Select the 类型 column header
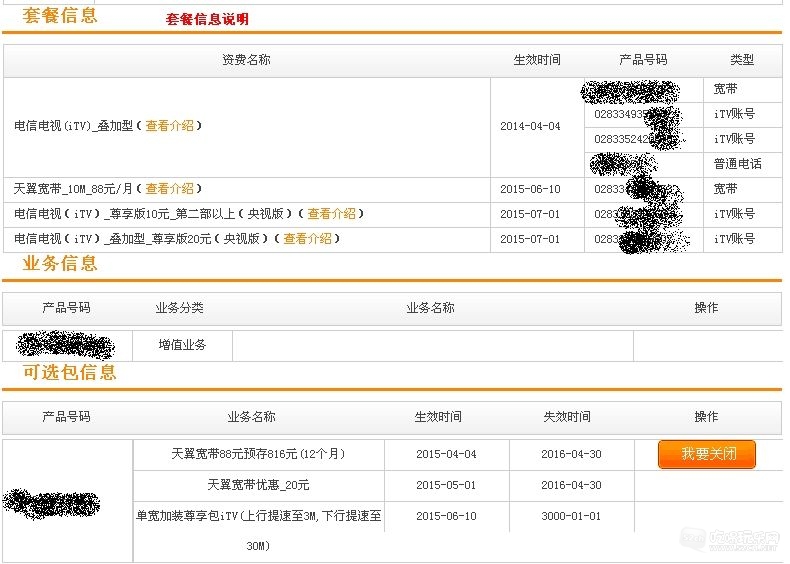 point(742,60)
